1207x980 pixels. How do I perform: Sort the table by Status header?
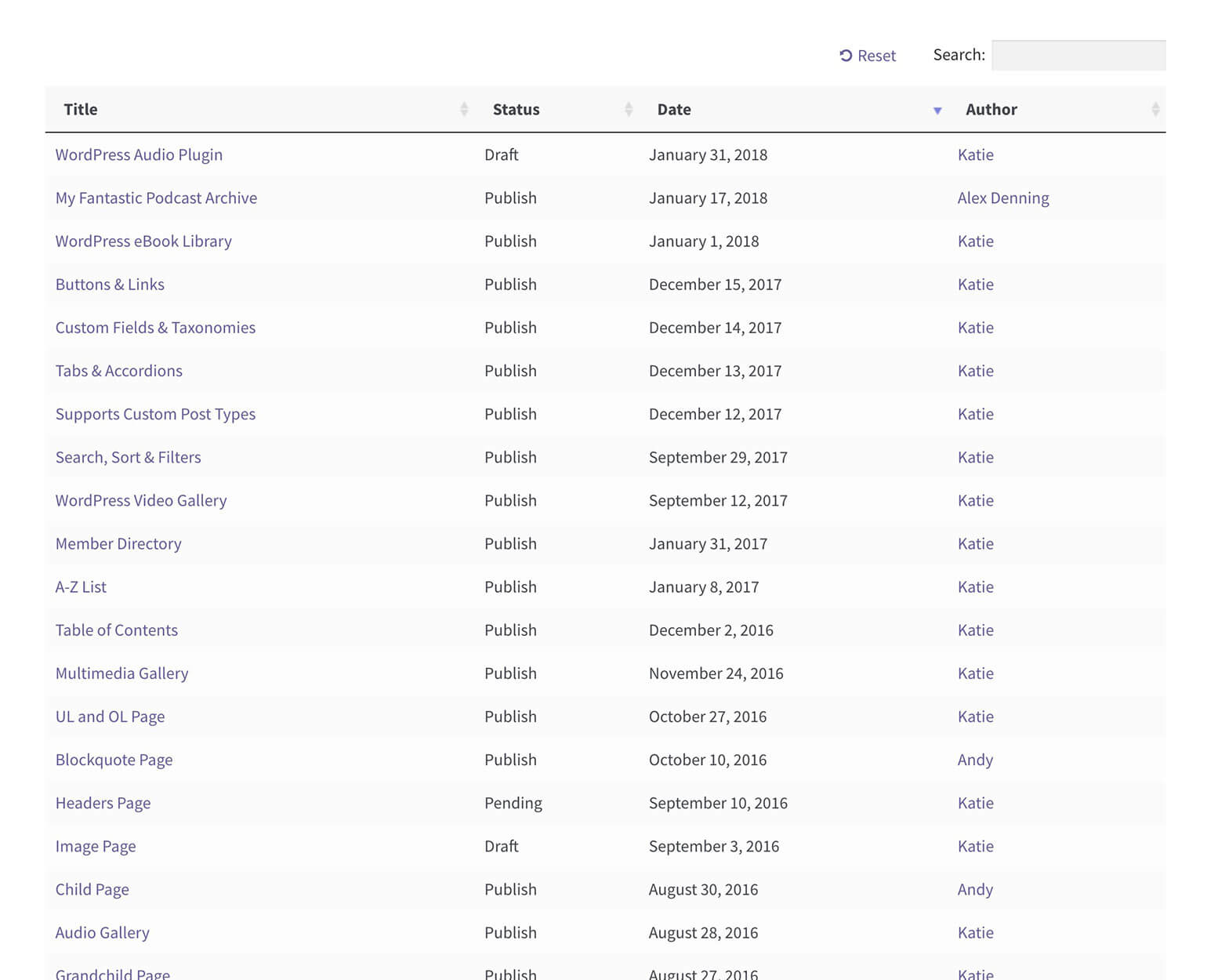(x=516, y=110)
